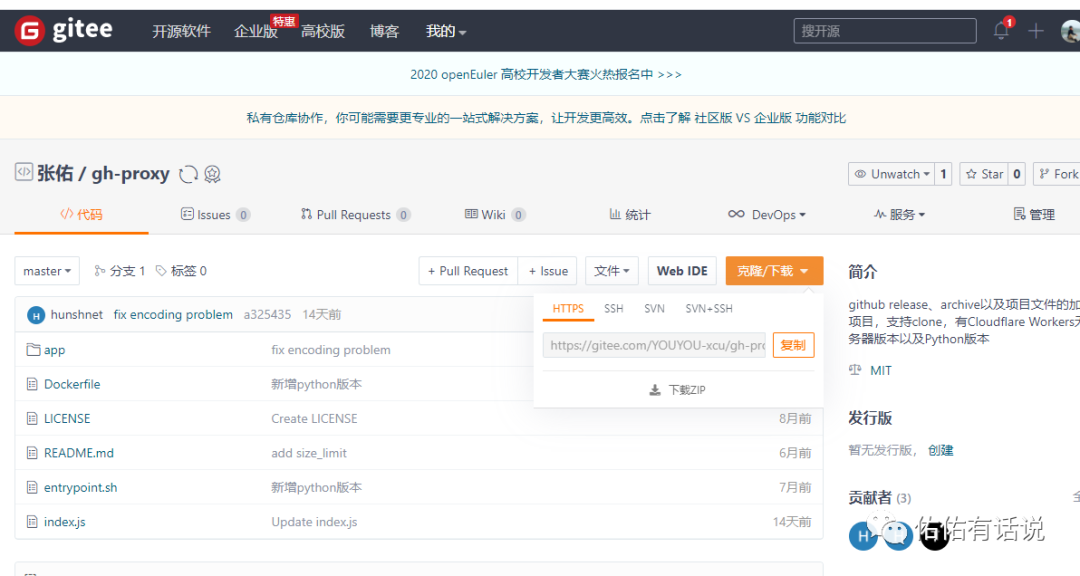This screenshot has height=576, width=1080.
Task: Click the repository code icon beside 张佑
Action: [x=23, y=172]
